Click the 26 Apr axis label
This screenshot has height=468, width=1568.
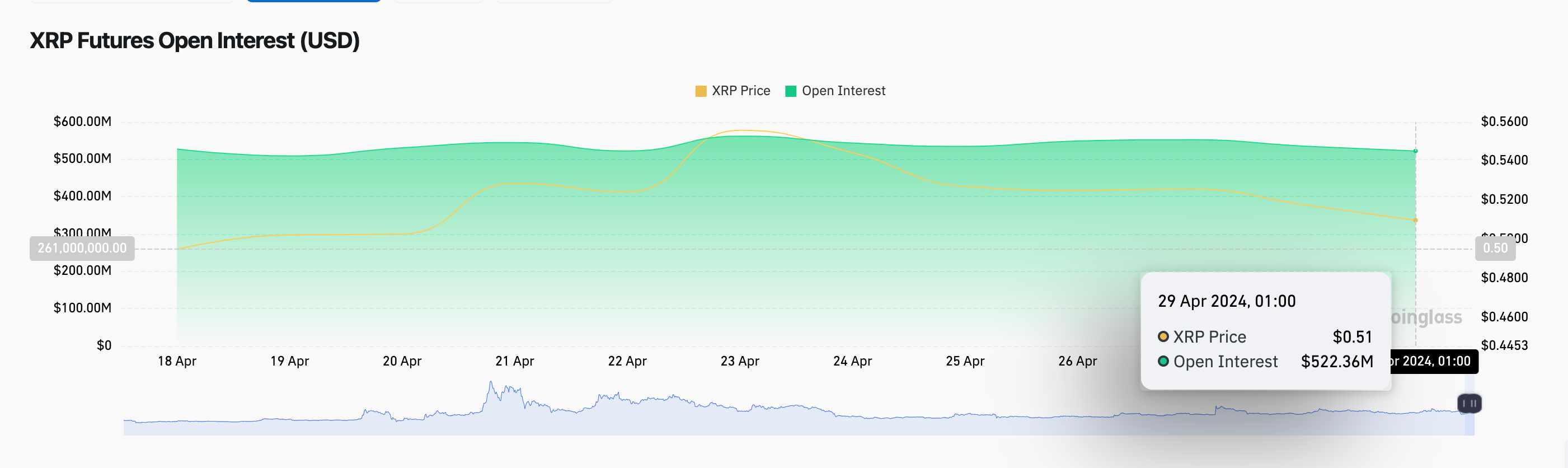1078,361
